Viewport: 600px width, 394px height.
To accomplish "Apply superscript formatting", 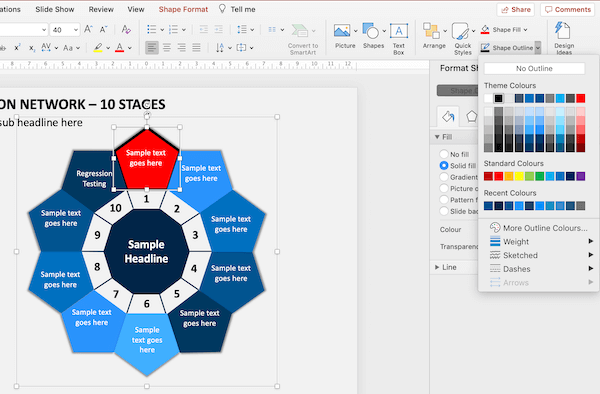I will [x=17, y=48].
